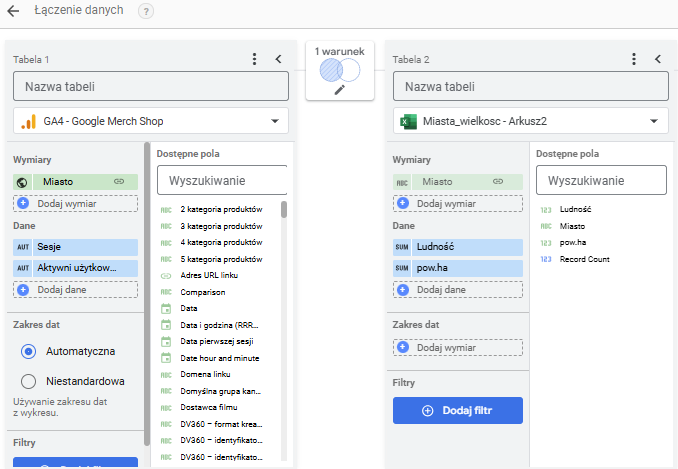Collapse Tabela 1 panel with chevron

[x=278, y=59]
